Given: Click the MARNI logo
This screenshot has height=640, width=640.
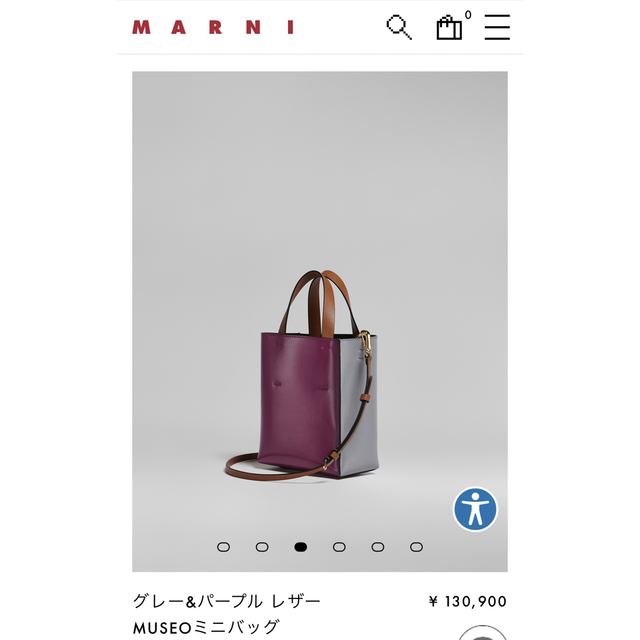Looking at the screenshot, I should (213, 27).
